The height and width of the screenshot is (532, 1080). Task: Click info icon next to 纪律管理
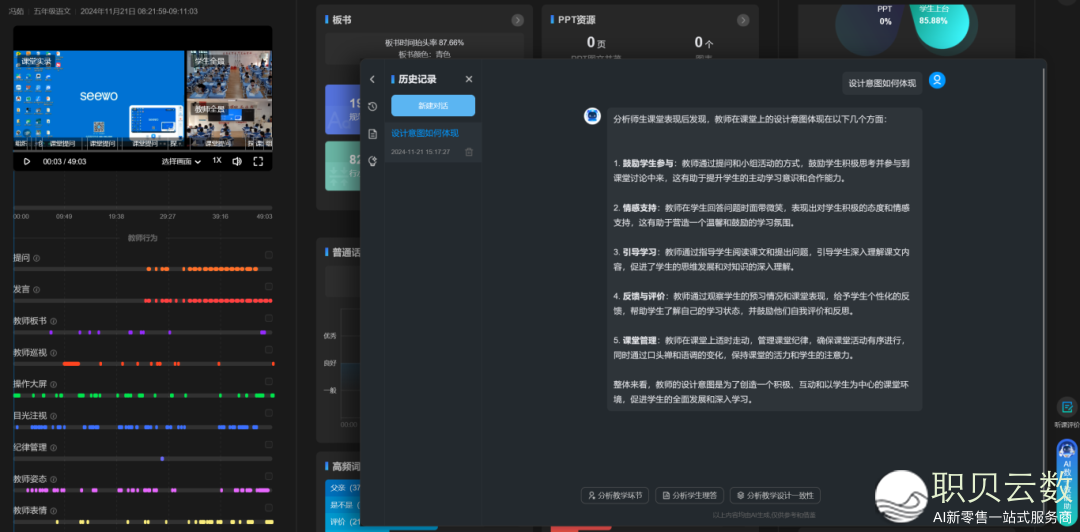(x=54, y=448)
